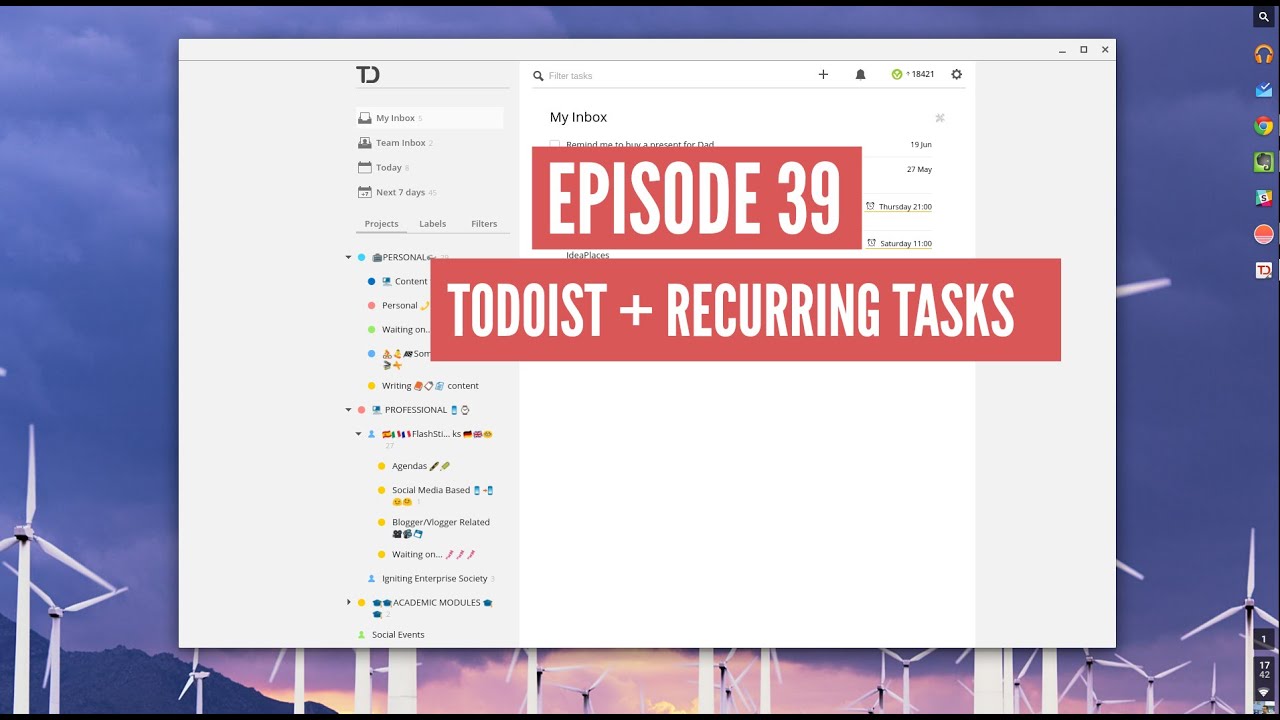Click the Saturday 11:00 due date
The image size is (1280, 720).
(x=906, y=244)
